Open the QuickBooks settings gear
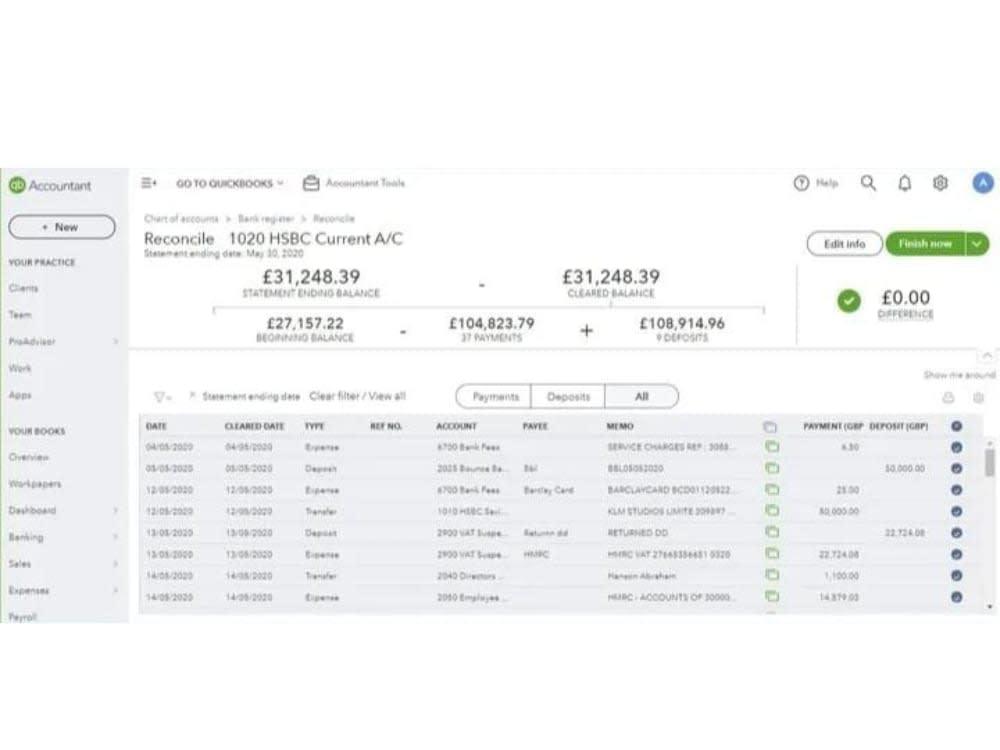Image resolution: width=1000 pixels, height=750 pixels. pyautogui.click(x=939, y=183)
